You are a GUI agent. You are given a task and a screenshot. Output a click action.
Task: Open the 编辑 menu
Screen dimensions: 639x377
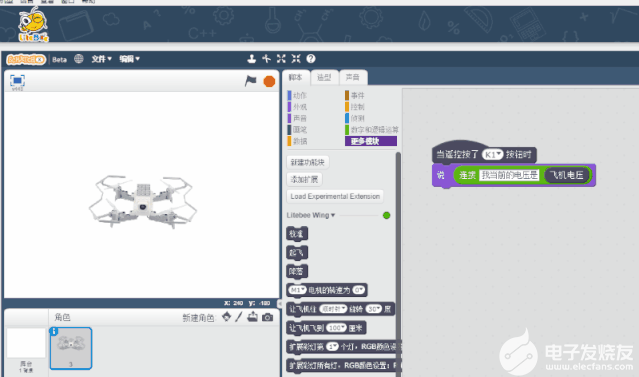(x=129, y=59)
